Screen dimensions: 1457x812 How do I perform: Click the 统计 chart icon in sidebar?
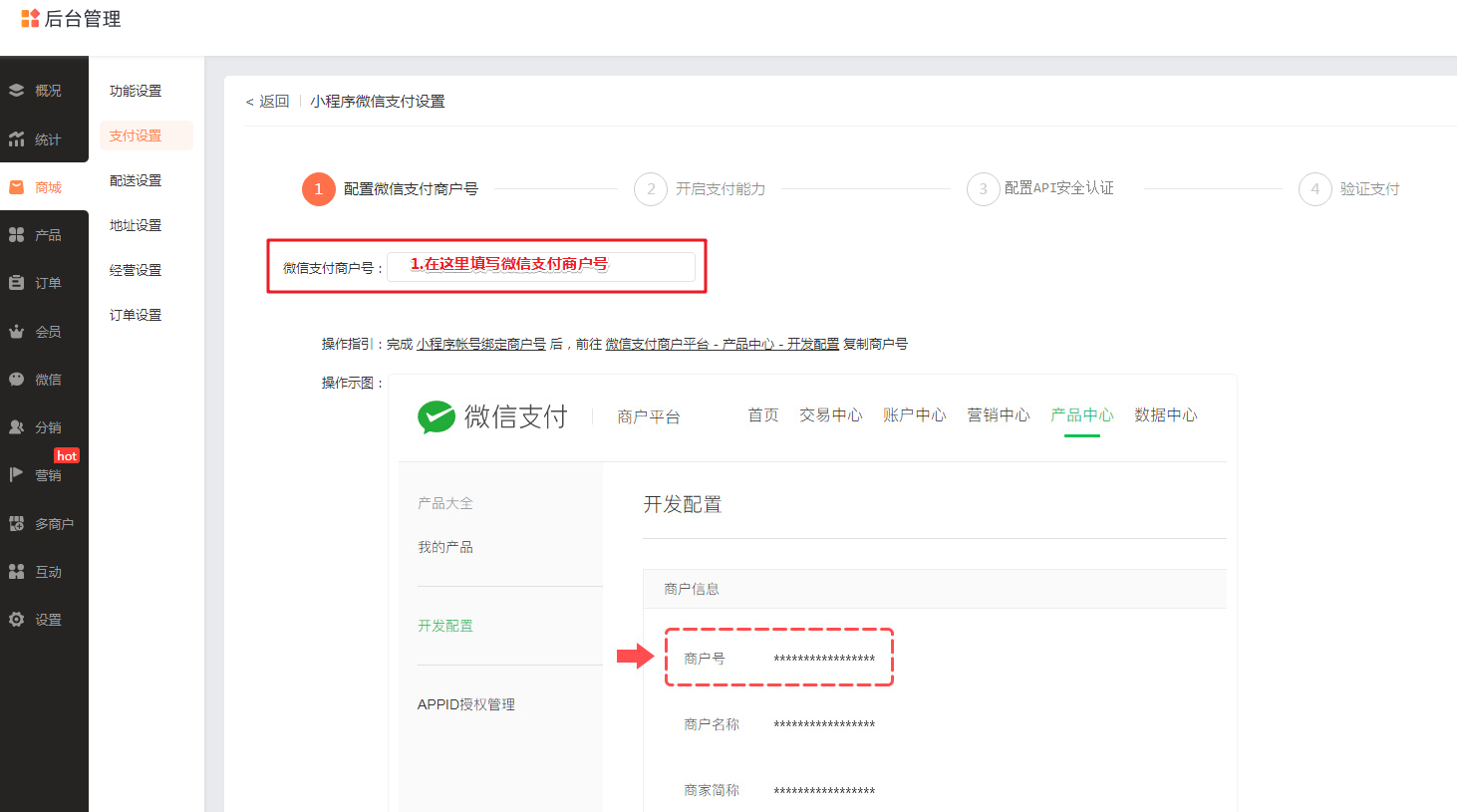[x=16, y=139]
